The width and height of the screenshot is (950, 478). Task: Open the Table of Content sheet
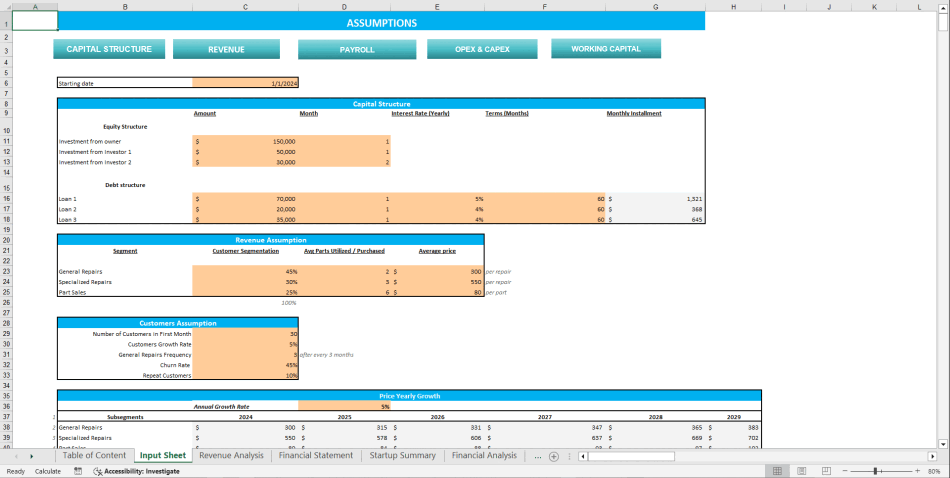[x=94, y=456]
